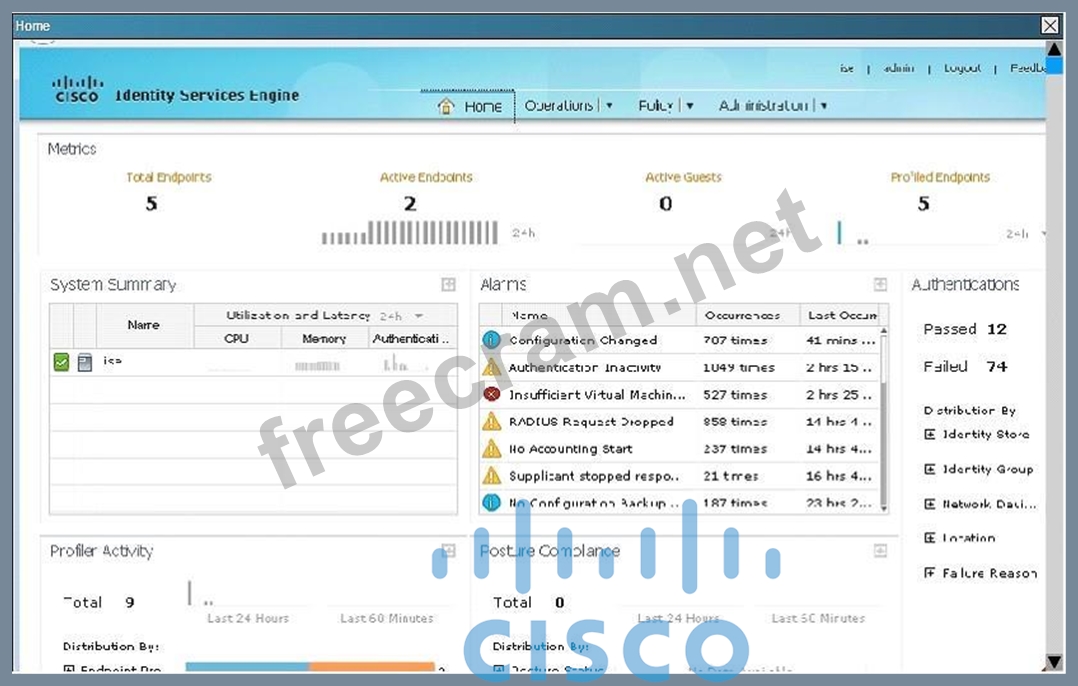Click the green status check icon for ise

[x=61, y=362]
